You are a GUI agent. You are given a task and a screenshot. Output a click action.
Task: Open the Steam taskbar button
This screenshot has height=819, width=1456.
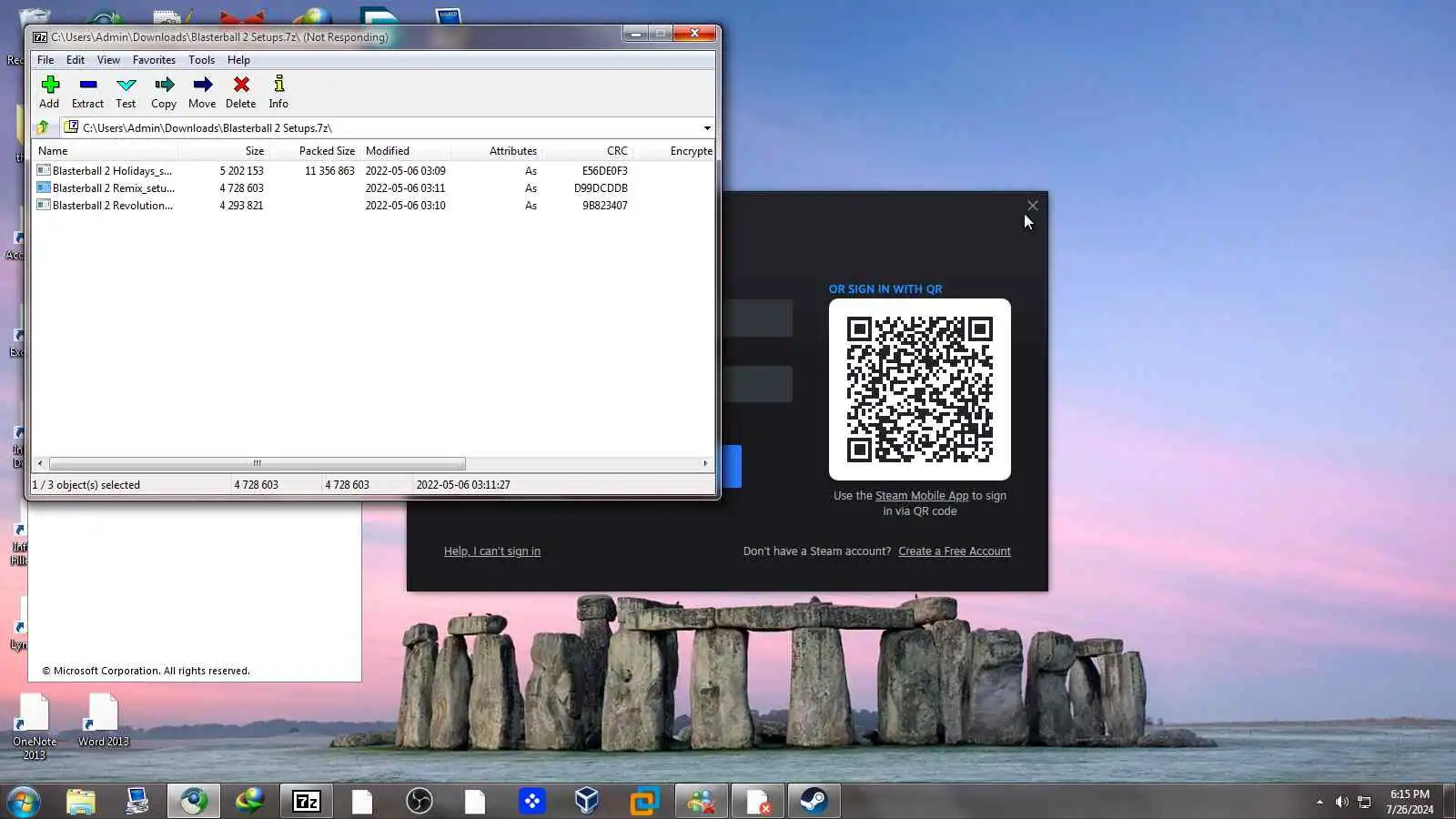(814, 801)
